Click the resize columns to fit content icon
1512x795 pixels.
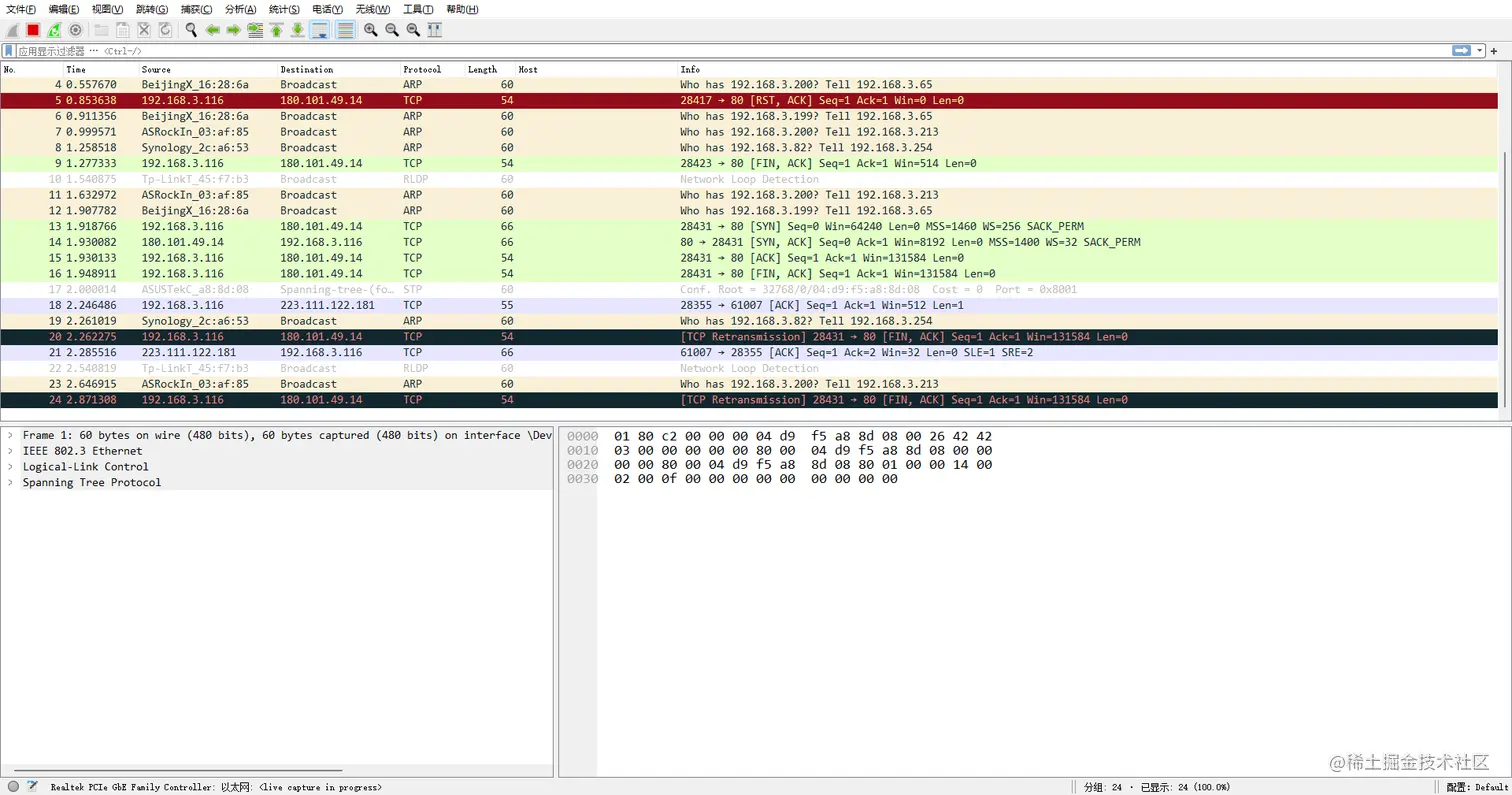434,30
